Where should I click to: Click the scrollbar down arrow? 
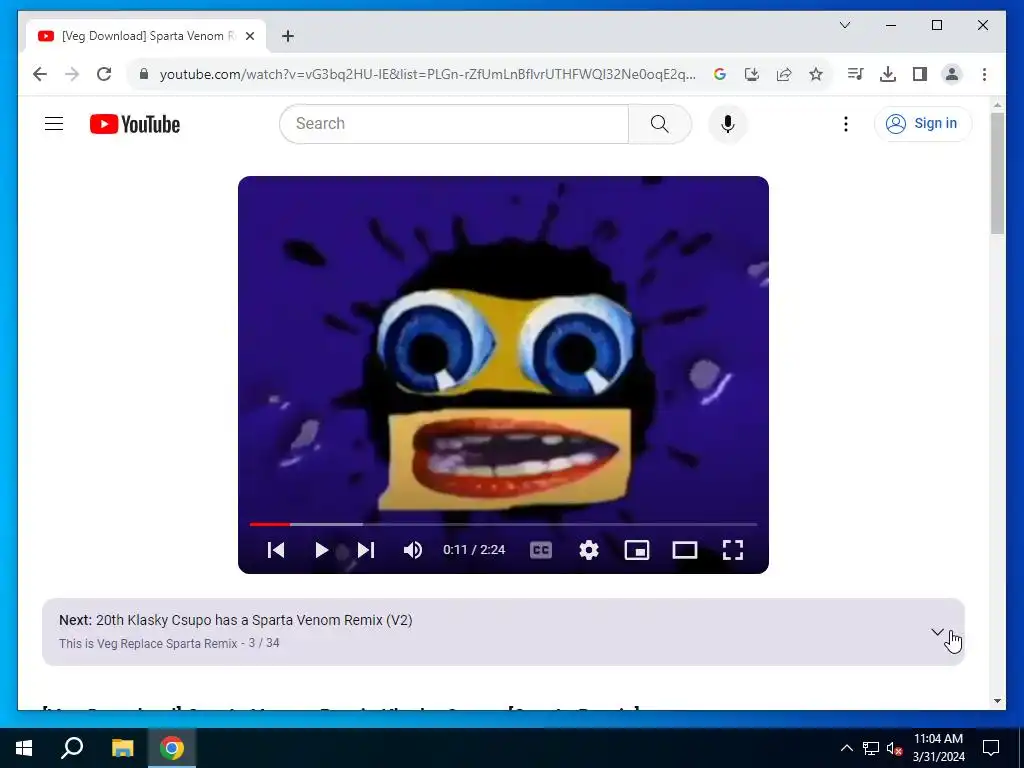point(997,701)
